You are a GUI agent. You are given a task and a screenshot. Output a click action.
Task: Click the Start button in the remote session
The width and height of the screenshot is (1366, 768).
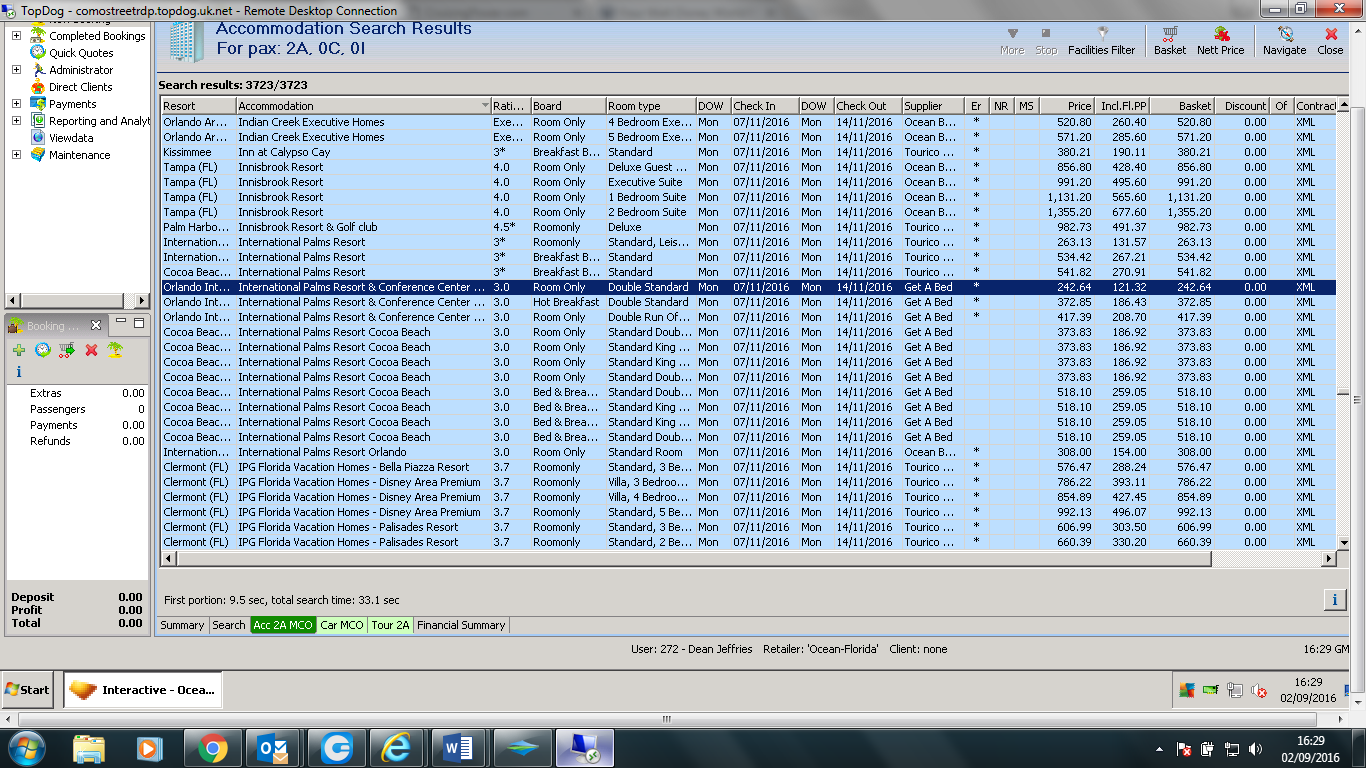(x=28, y=689)
